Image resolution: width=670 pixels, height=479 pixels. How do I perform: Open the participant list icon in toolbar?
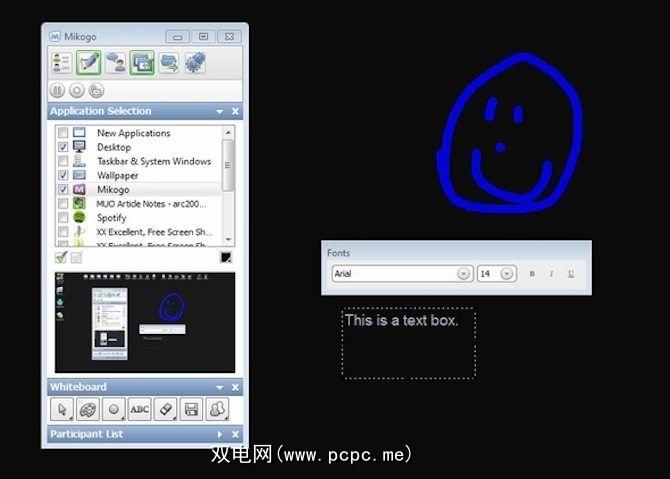click(x=61, y=63)
